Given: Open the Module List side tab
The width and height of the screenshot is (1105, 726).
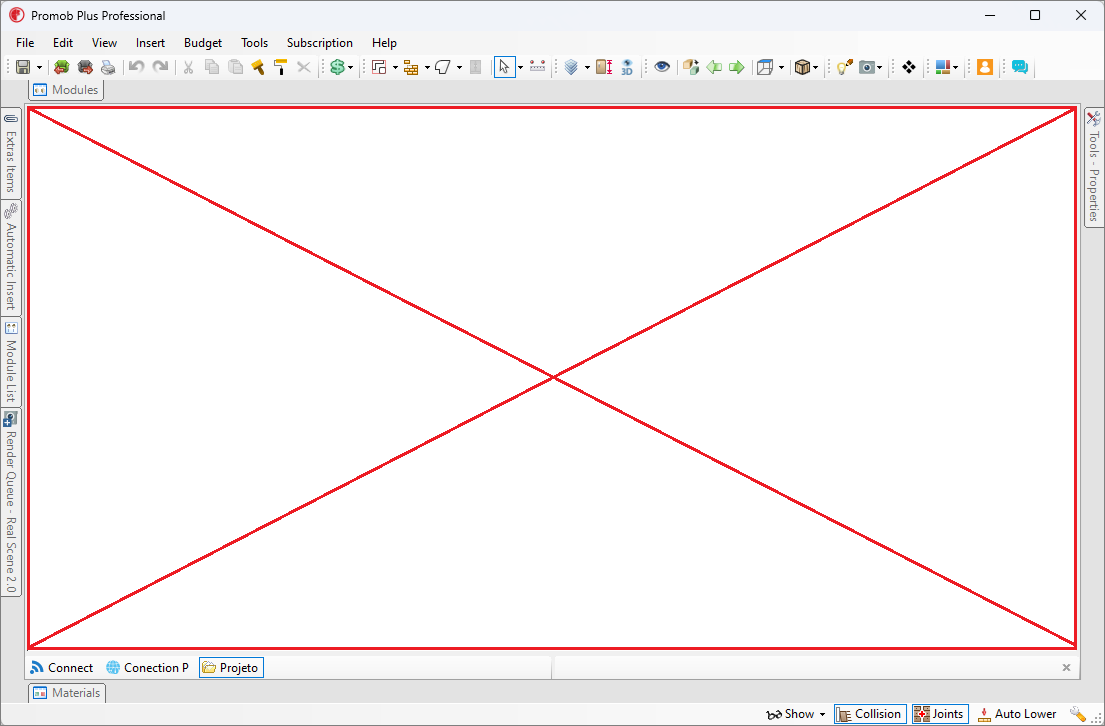Looking at the screenshot, I should pos(11,362).
